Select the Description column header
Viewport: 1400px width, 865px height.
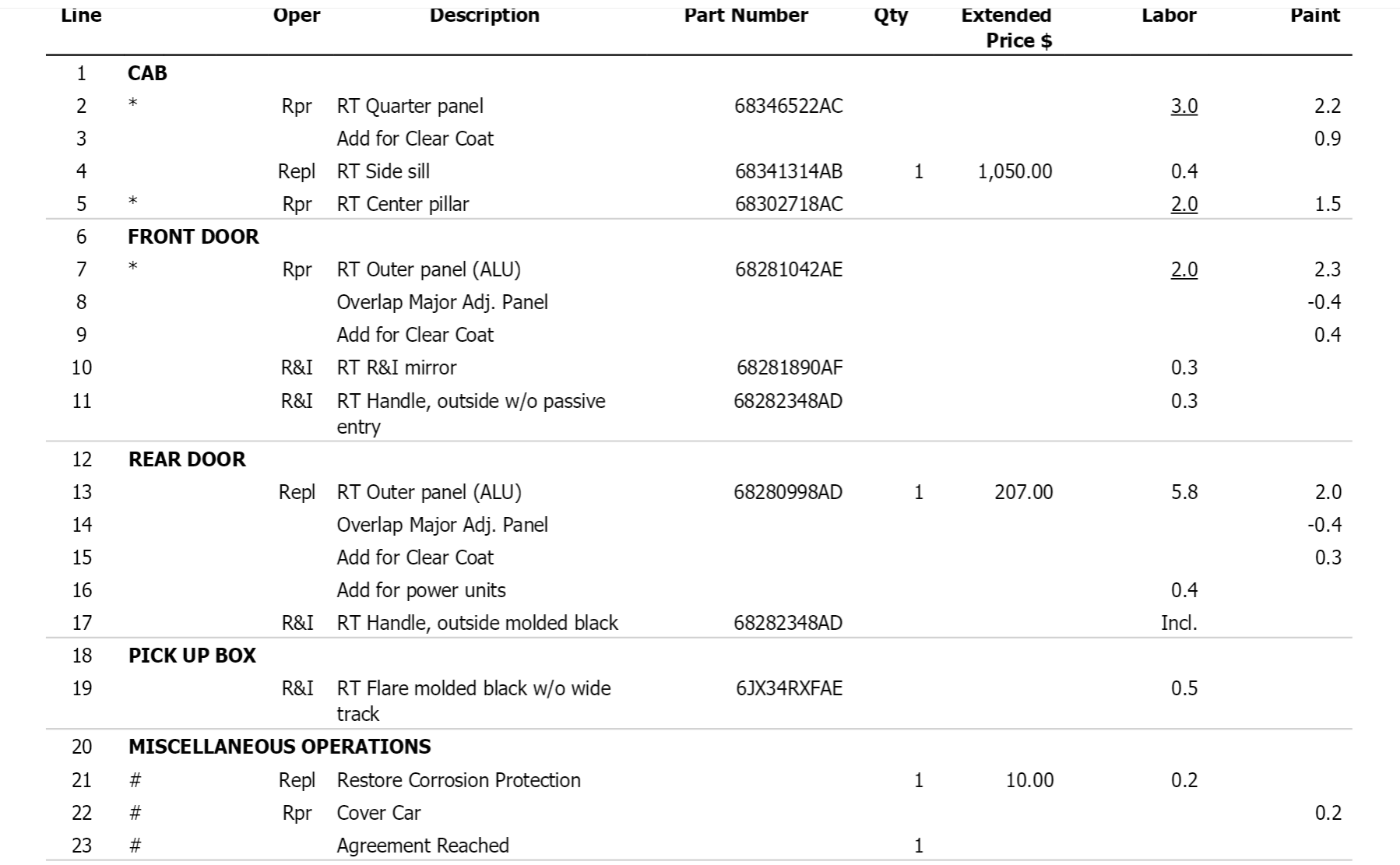(484, 16)
